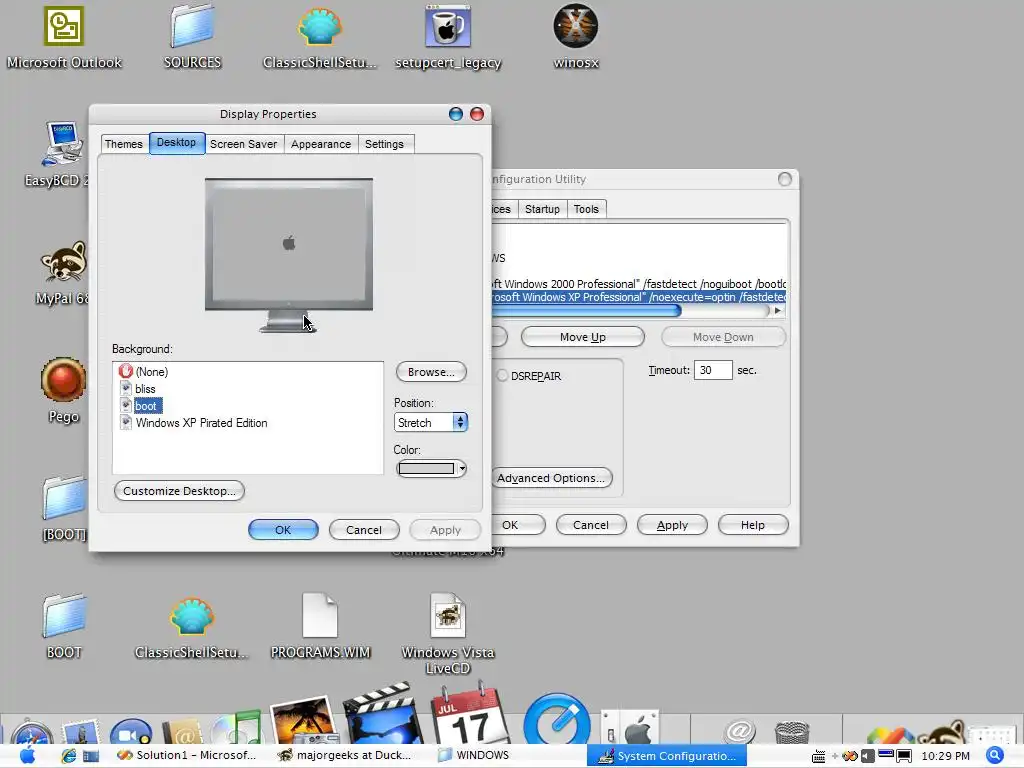Open iPhoto palm tree dock icon
Screen dimensions: 1024x768
[x=302, y=721]
